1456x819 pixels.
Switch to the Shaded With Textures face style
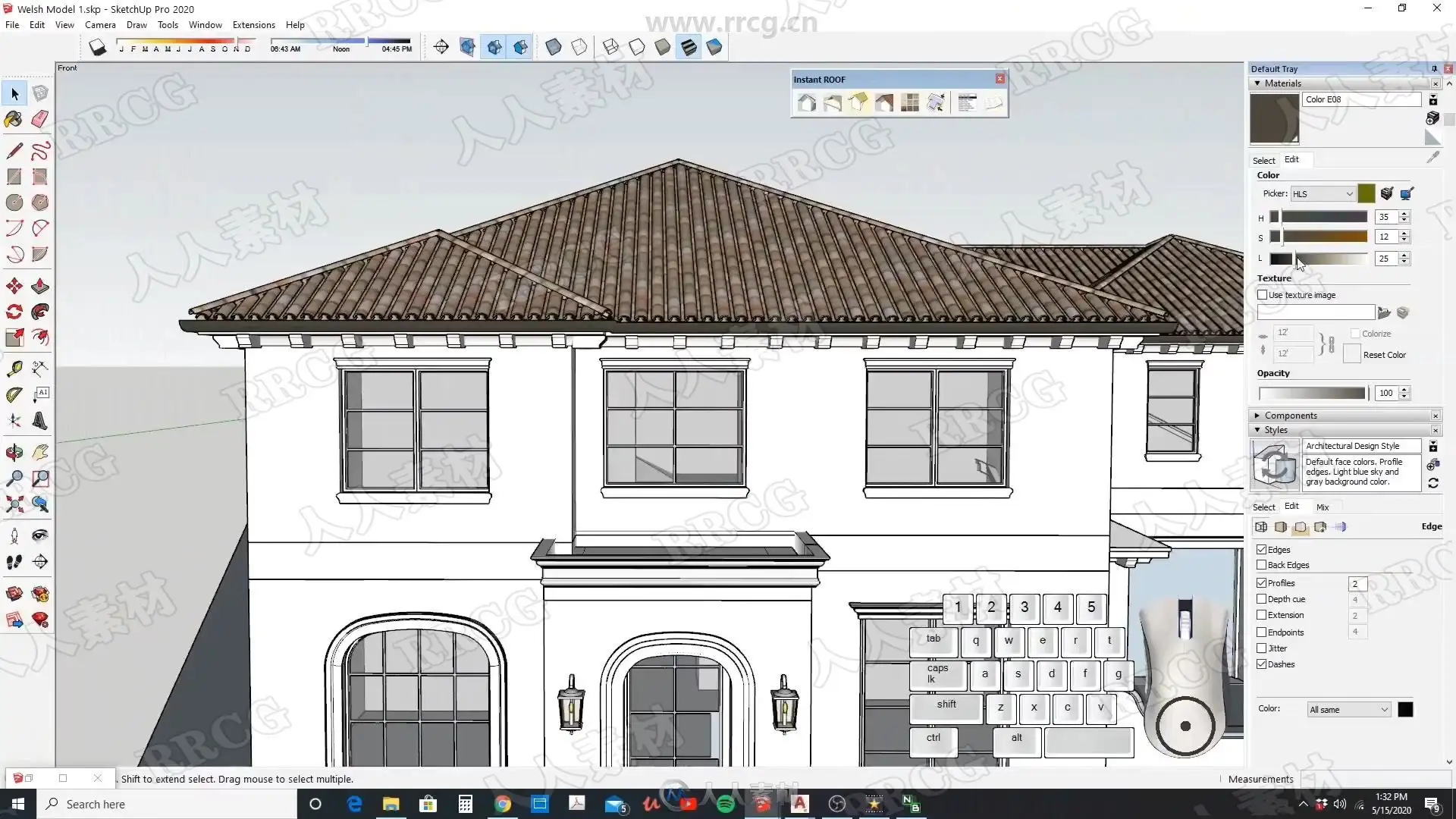click(x=689, y=47)
